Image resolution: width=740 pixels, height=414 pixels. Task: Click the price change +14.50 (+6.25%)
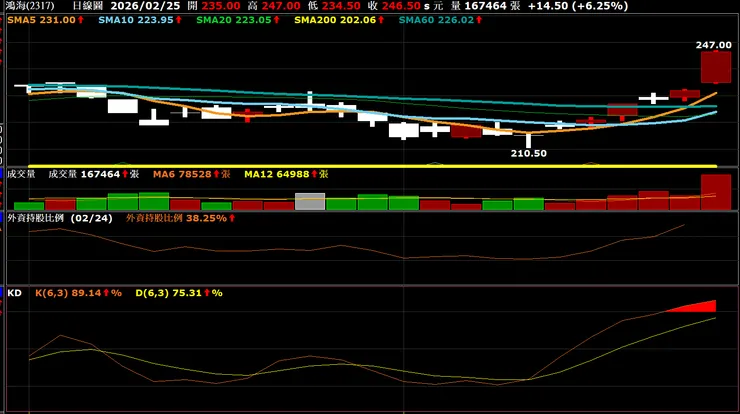tap(578, 6)
